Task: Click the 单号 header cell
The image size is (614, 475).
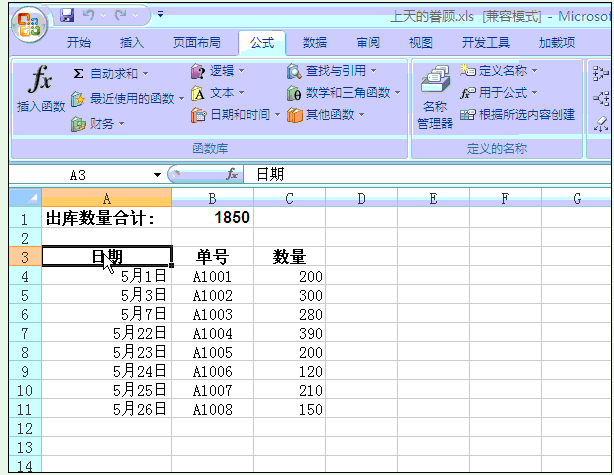Action: 213,256
